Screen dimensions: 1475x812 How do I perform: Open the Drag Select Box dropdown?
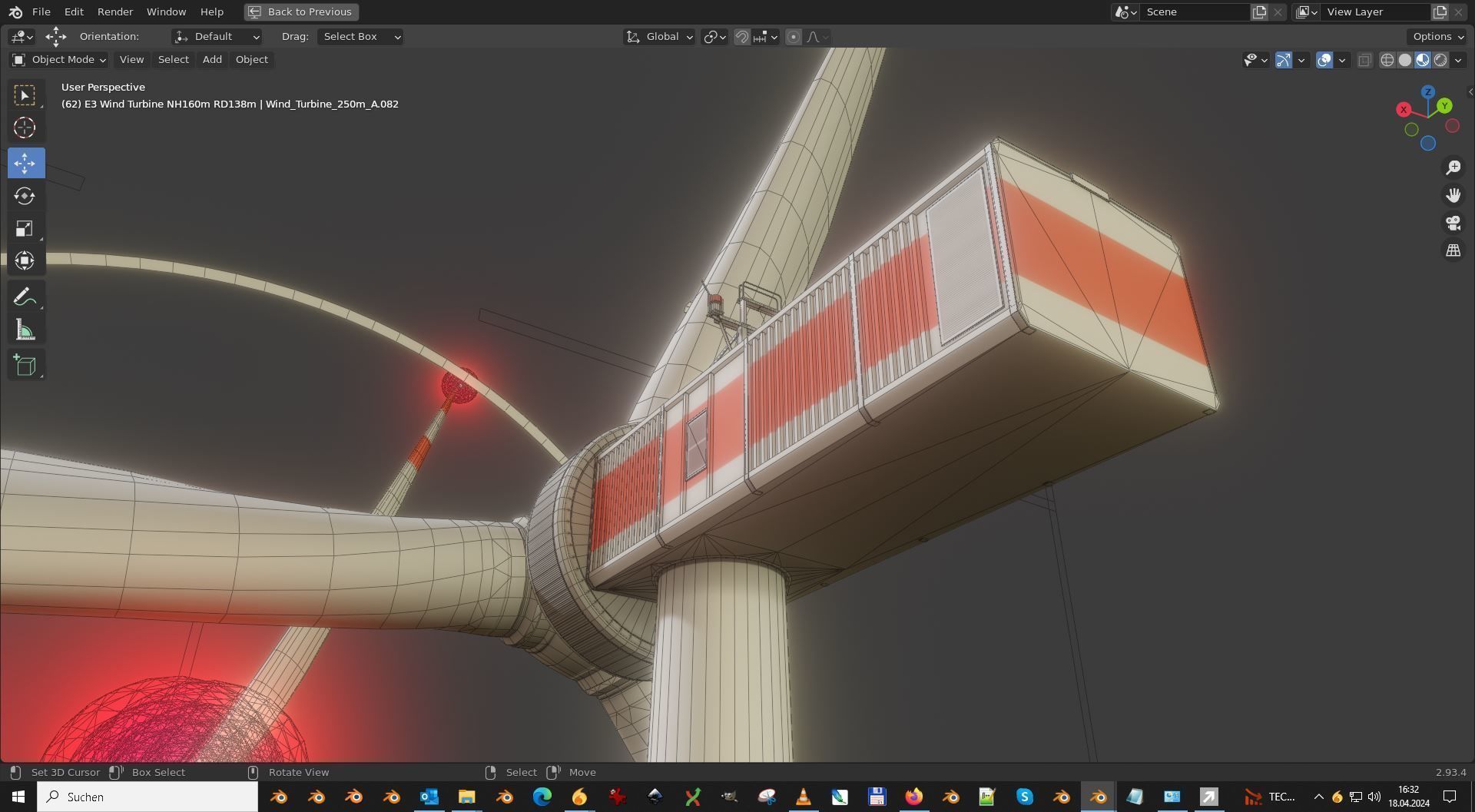(360, 37)
